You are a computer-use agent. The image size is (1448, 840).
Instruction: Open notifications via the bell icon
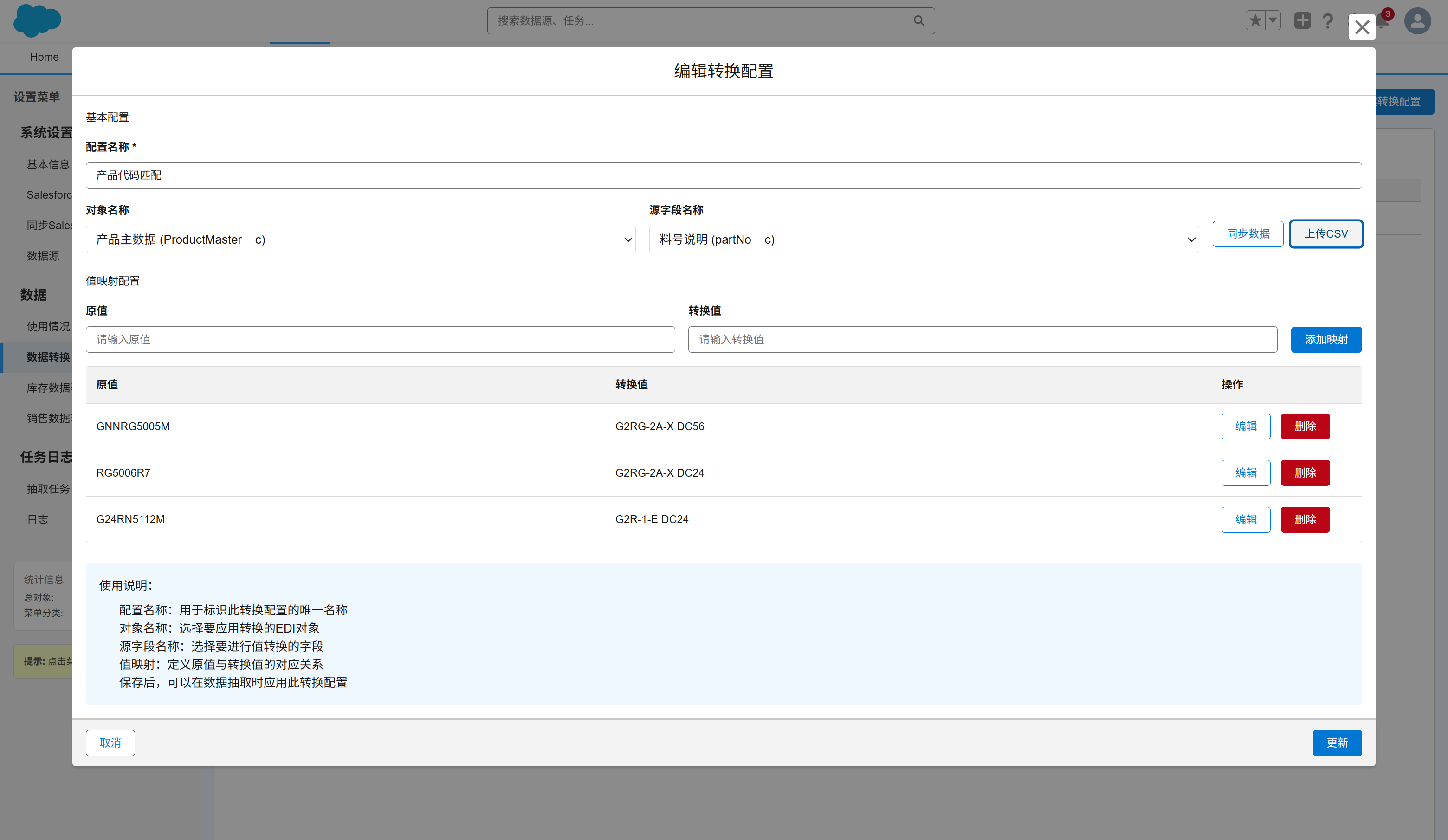1383,21
